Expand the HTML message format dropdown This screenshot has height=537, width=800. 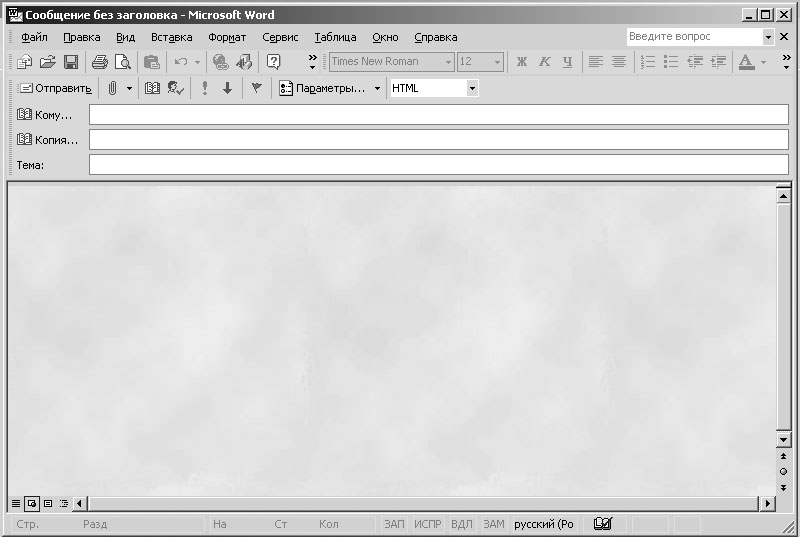tap(472, 88)
